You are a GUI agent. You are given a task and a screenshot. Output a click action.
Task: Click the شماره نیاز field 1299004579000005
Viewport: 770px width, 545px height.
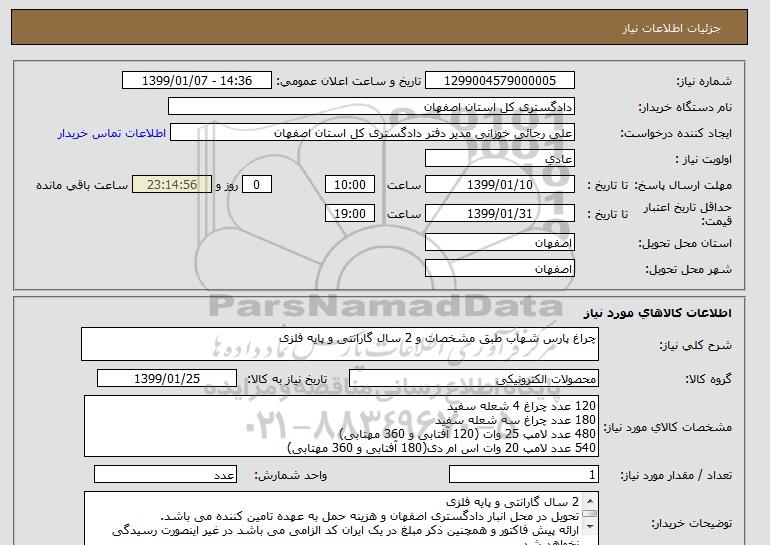point(499,81)
